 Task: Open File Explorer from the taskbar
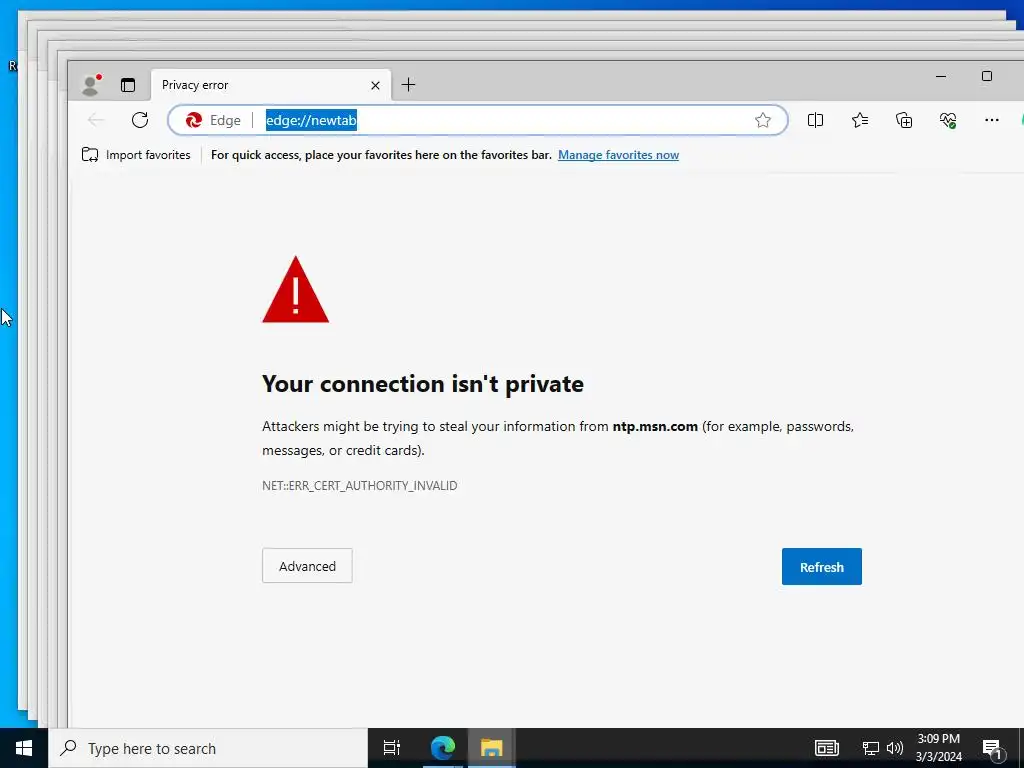tap(491, 748)
